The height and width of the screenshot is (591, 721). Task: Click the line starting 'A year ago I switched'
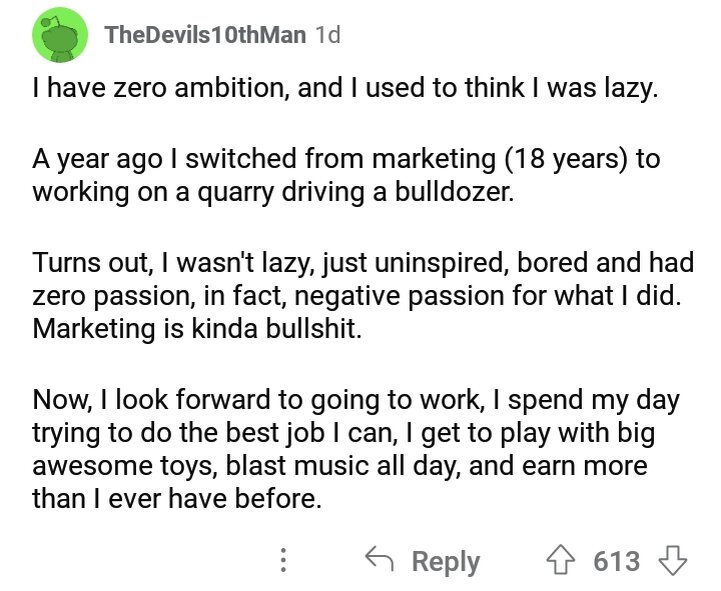[346, 159]
